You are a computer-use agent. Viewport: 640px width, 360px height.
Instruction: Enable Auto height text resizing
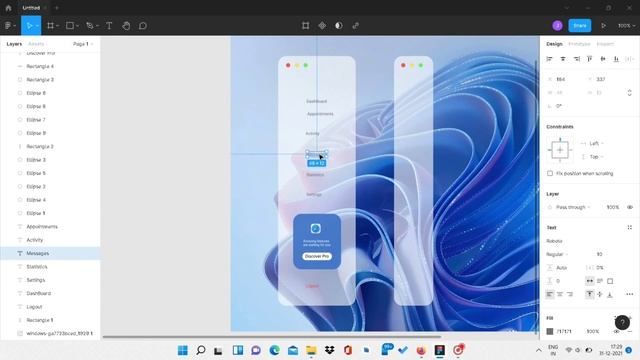[600, 281]
